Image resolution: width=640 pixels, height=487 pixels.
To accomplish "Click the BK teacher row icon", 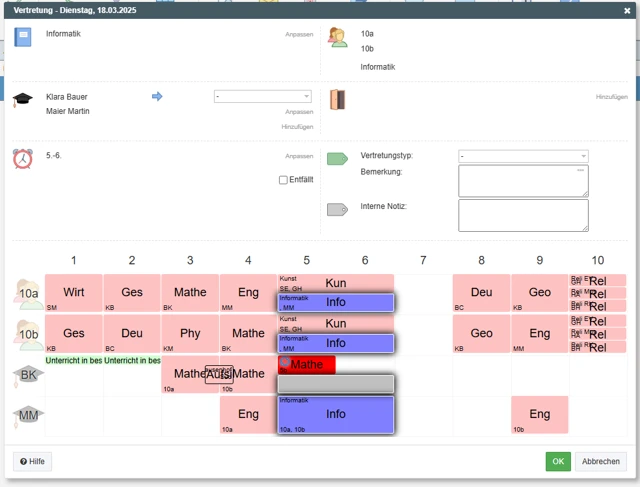I will click(28, 374).
